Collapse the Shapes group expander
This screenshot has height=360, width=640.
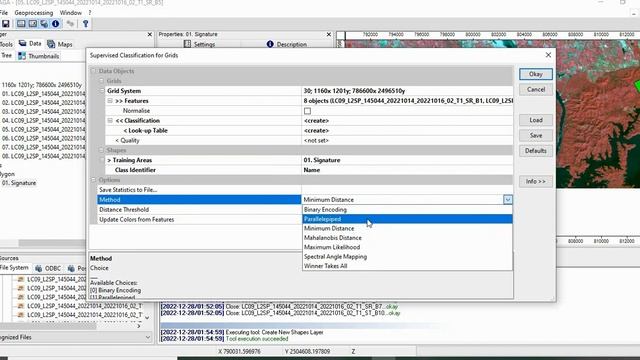point(102,150)
